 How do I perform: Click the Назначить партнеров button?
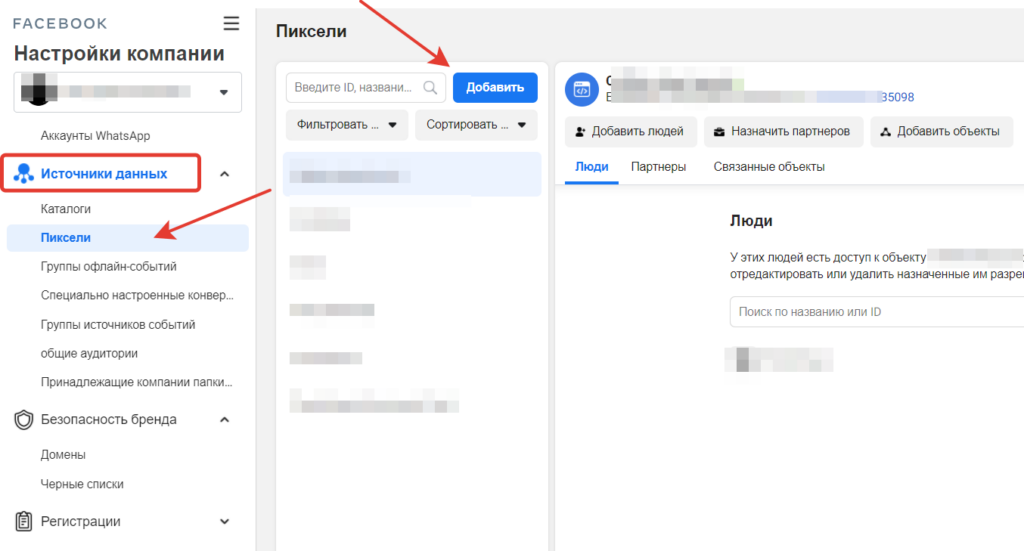click(783, 131)
